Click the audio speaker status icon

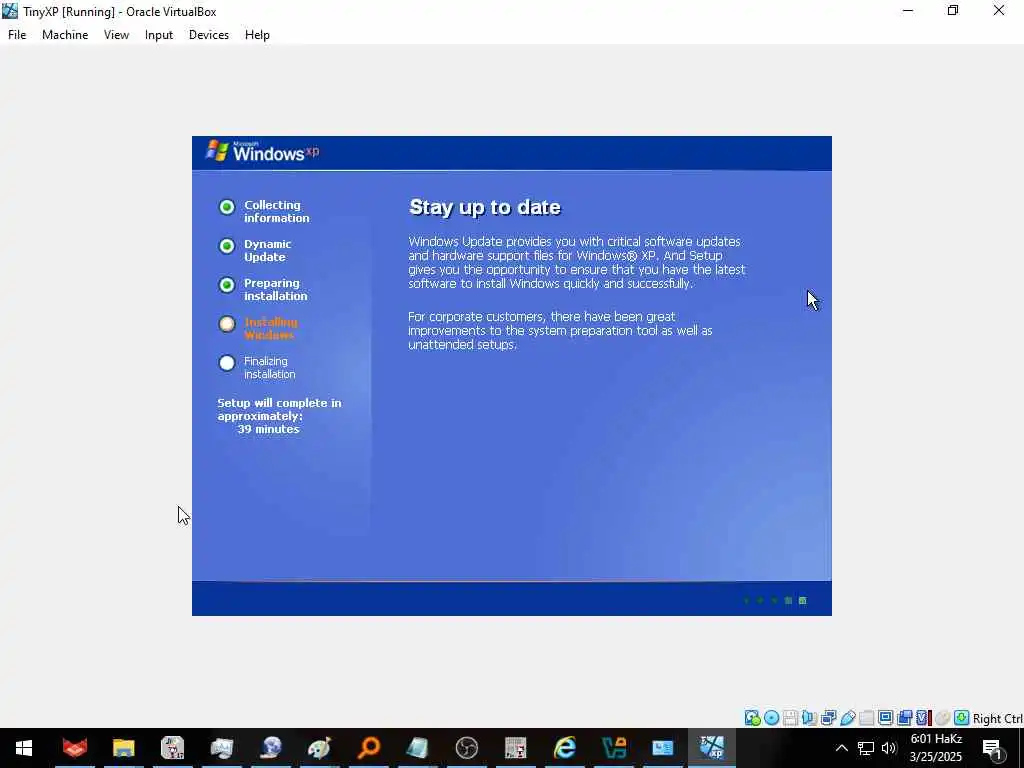click(809, 718)
